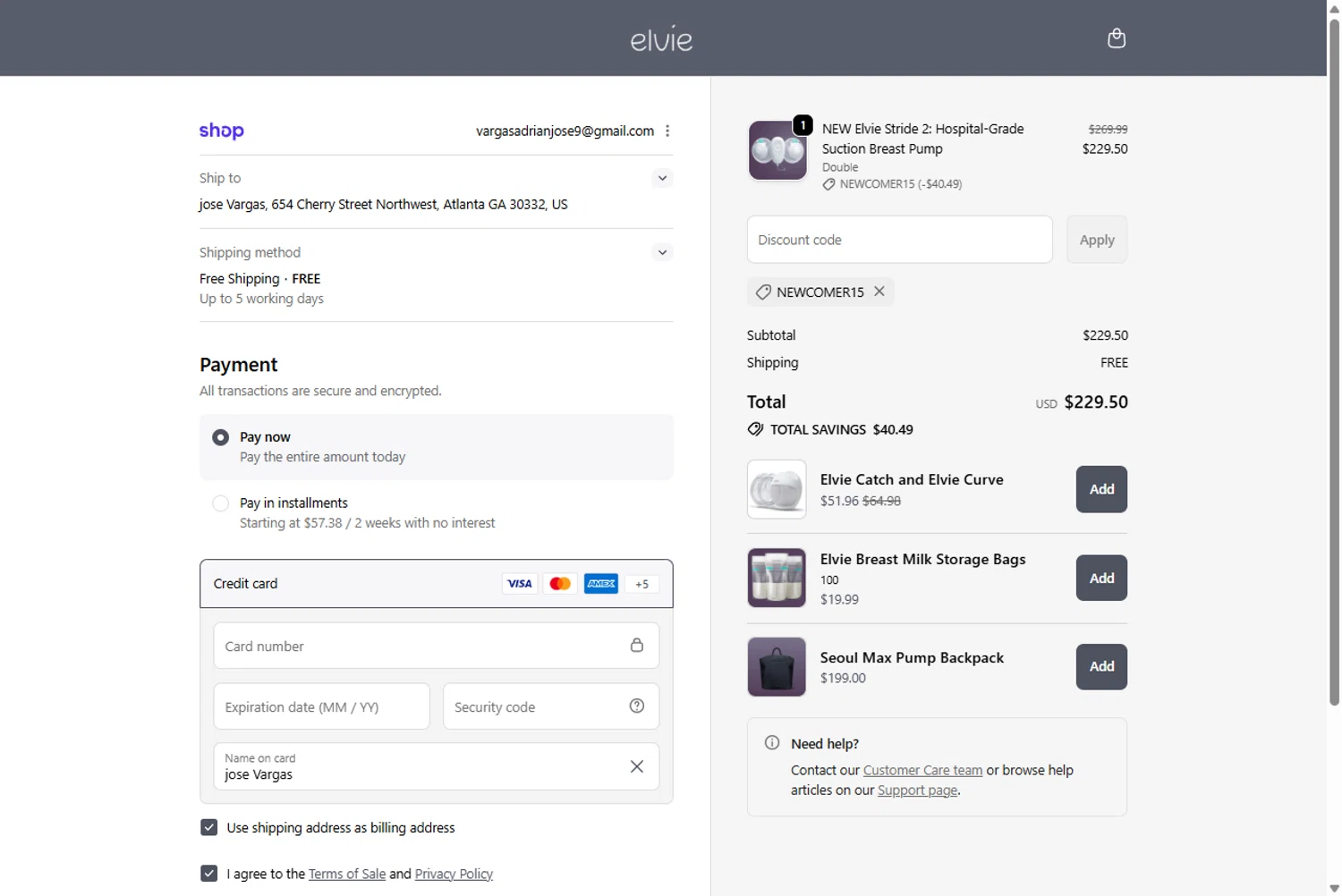1342x896 pixels.
Task: Click the lock icon in card number field
Action: pos(637,645)
